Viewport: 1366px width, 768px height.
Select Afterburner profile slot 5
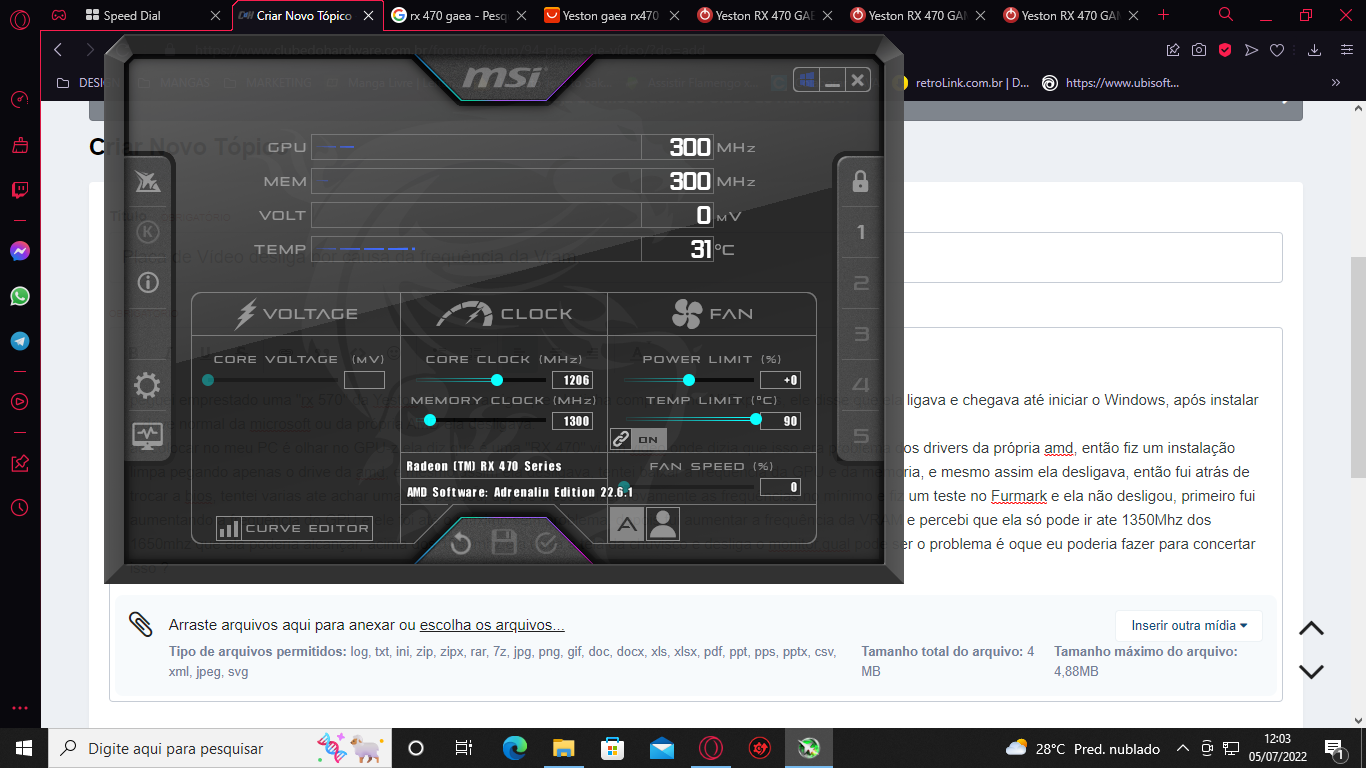tap(860, 436)
